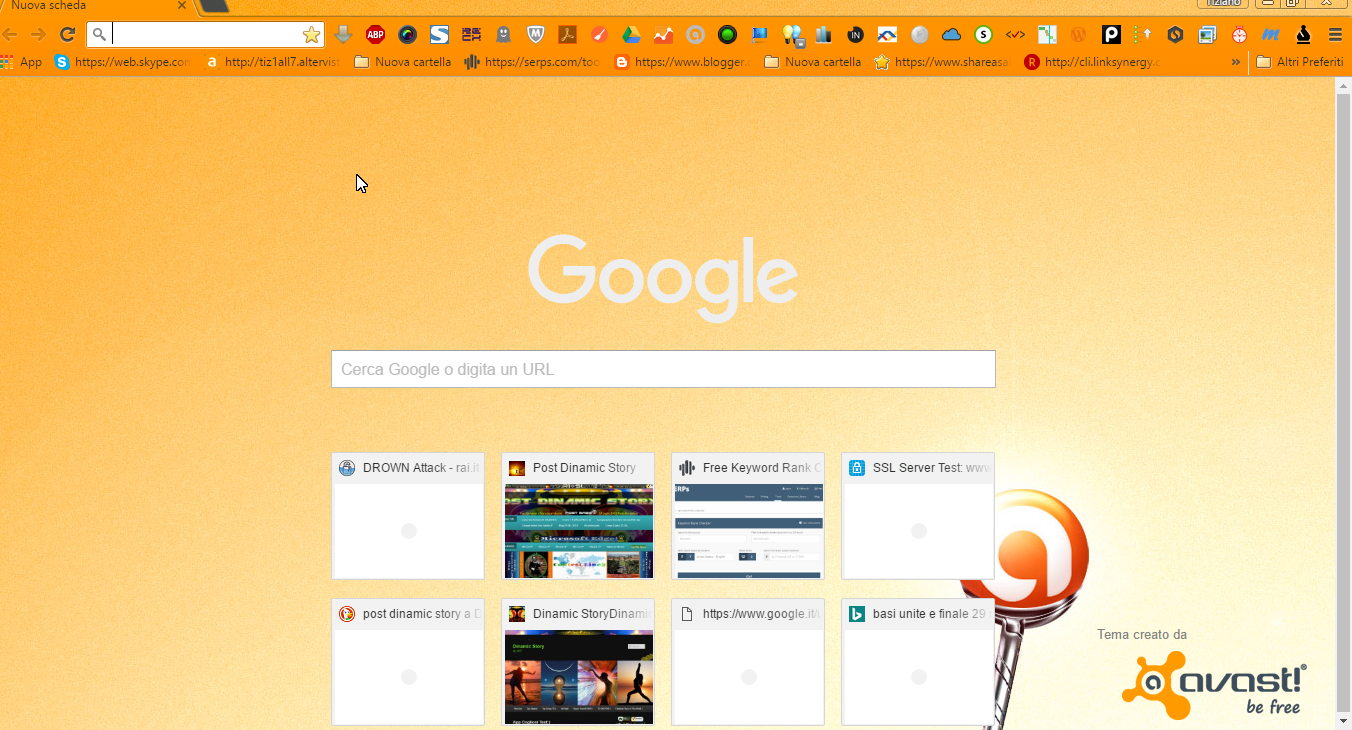This screenshot has width=1352, height=730.
Task: Open the post dinamic story DuckDuckGo tile
Action: (408, 662)
